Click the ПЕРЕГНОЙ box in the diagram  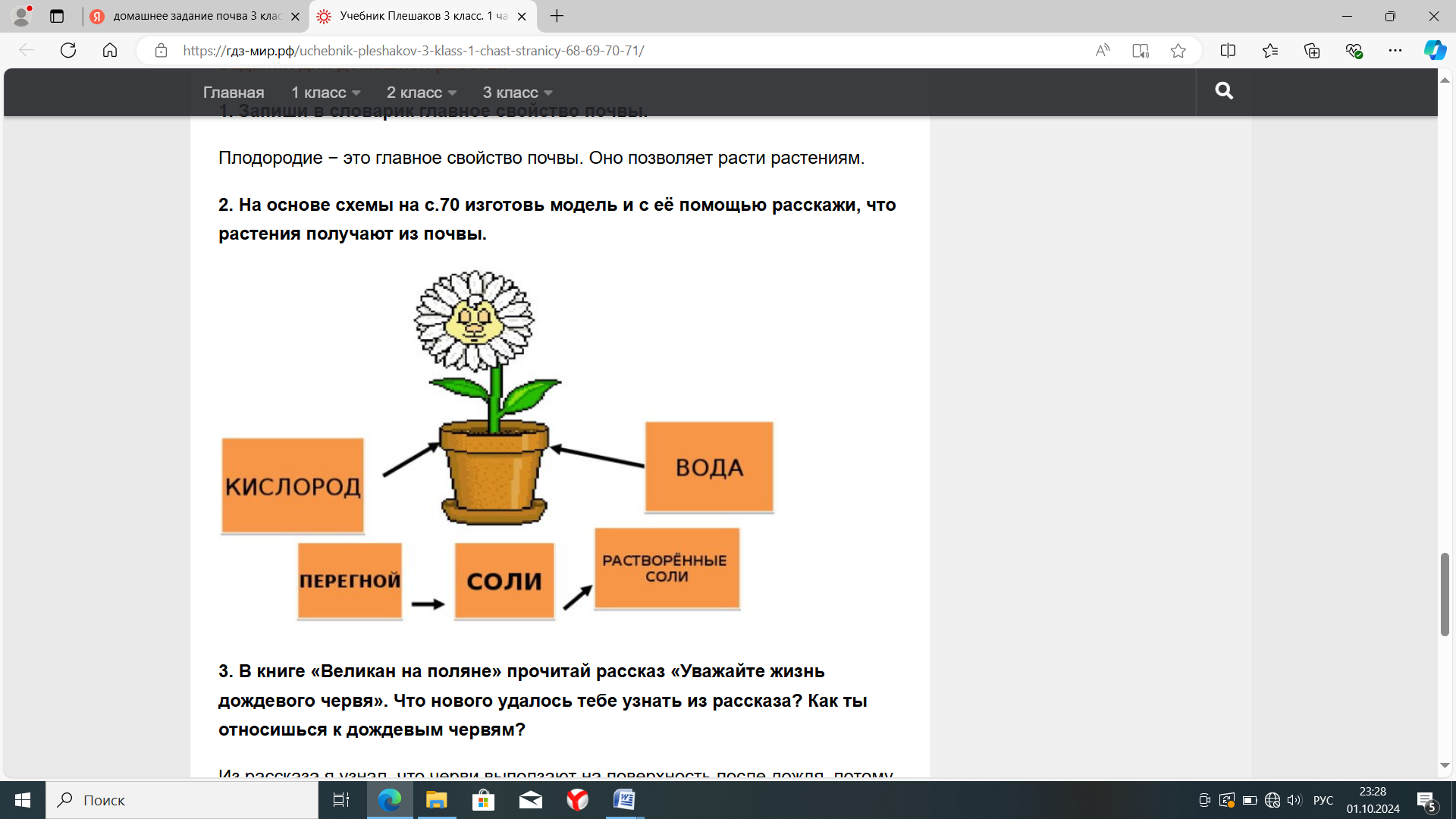pos(350,581)
